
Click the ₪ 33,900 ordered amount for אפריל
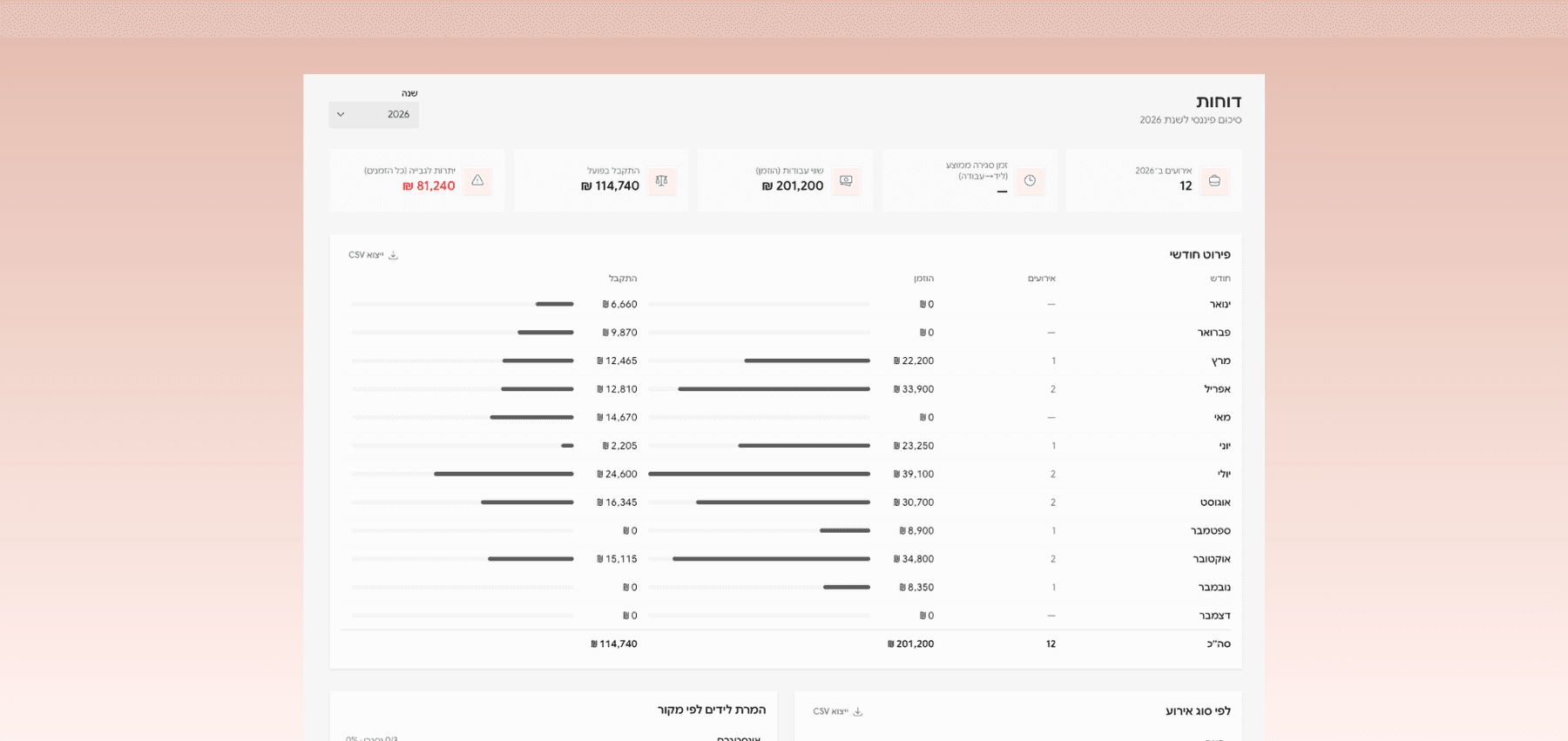click(x=914, y=389)
